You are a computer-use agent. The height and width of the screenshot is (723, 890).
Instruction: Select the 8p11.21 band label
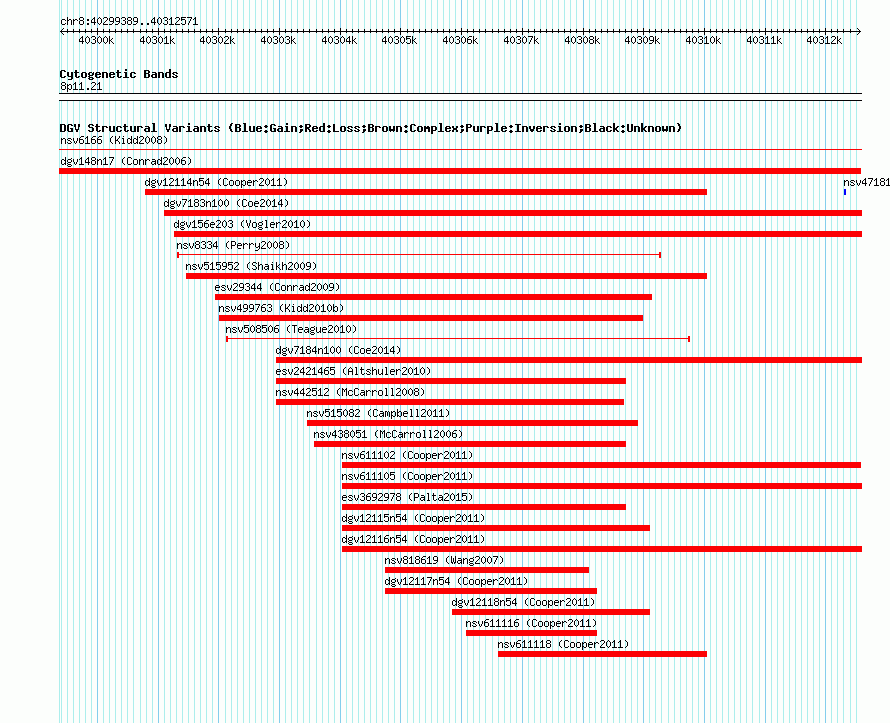click(81, 86)
